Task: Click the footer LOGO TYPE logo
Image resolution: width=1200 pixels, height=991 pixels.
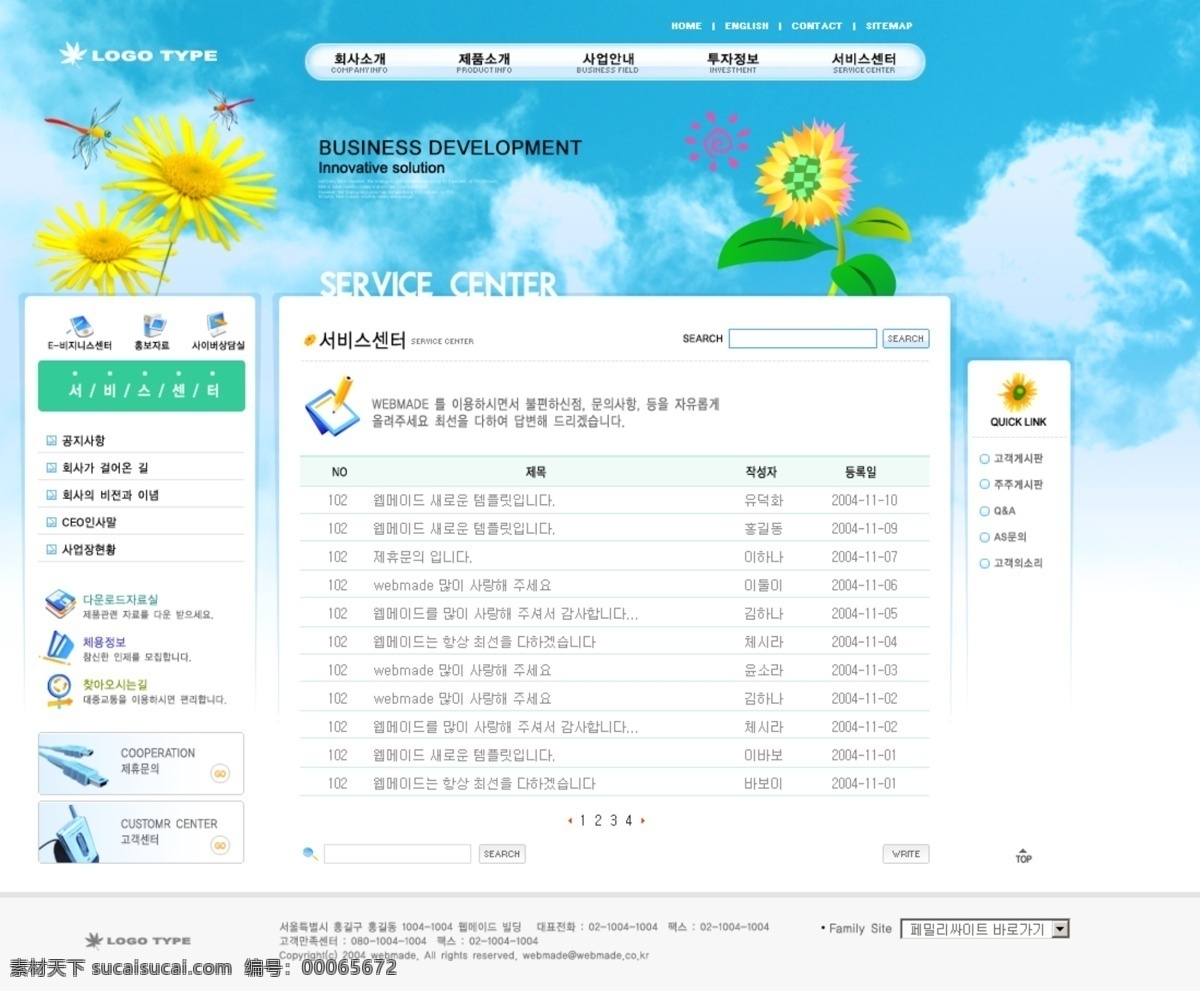Action: (x=138, y=940)
